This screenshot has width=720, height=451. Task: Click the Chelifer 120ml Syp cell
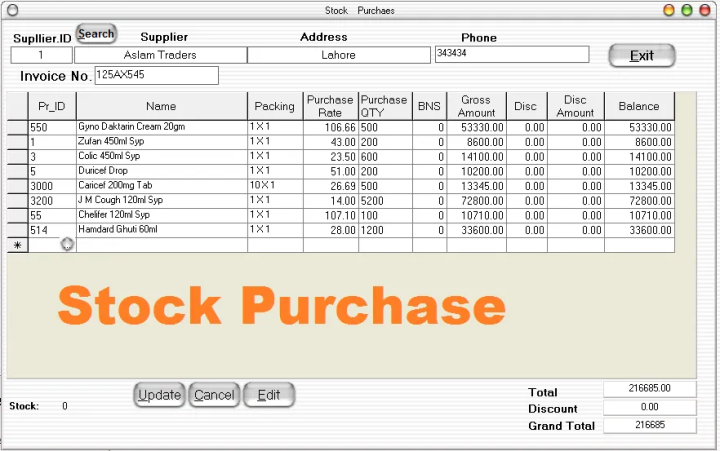(x=162, y=215)
